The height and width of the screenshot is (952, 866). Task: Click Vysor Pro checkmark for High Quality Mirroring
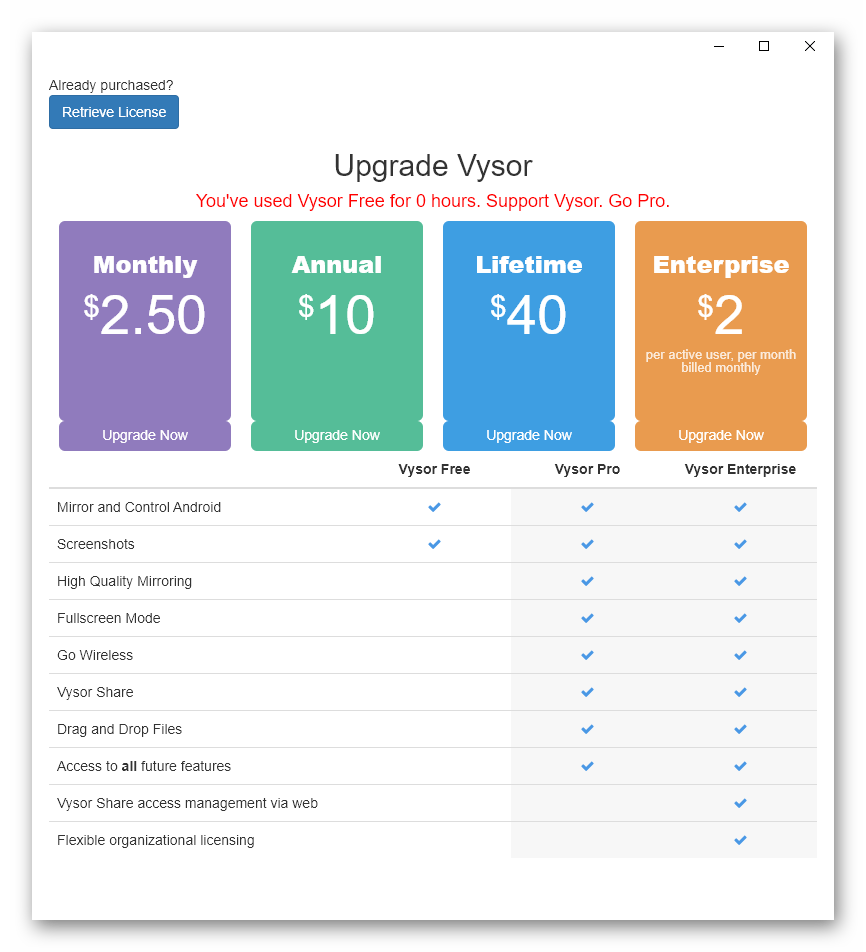click(587, 581)
